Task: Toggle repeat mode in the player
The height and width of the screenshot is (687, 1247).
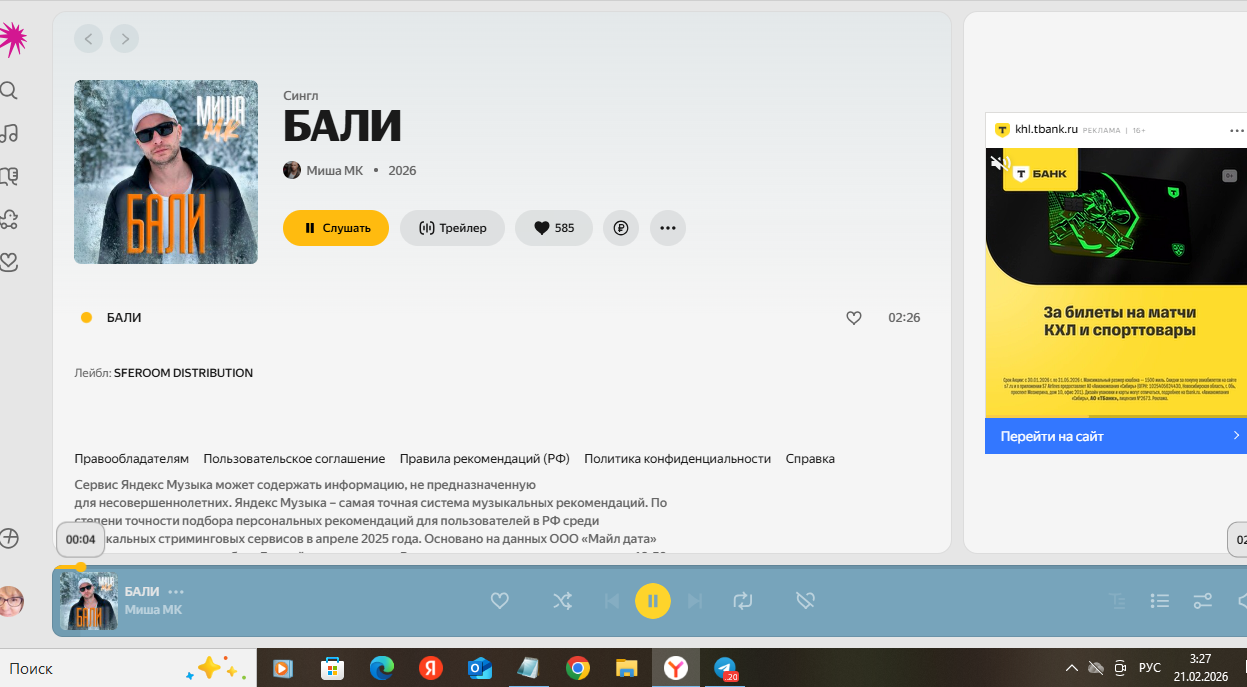Action: pyautogui.click(x=742, y=601)
